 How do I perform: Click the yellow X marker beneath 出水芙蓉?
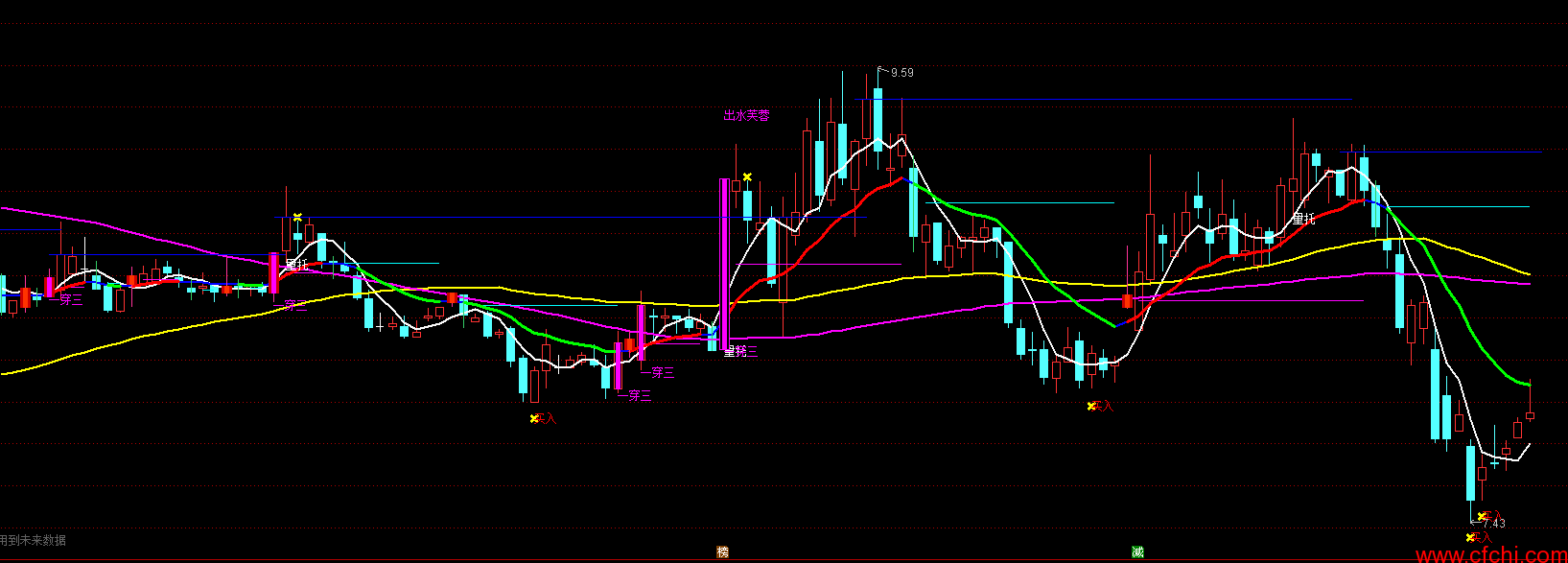[747, 177]
